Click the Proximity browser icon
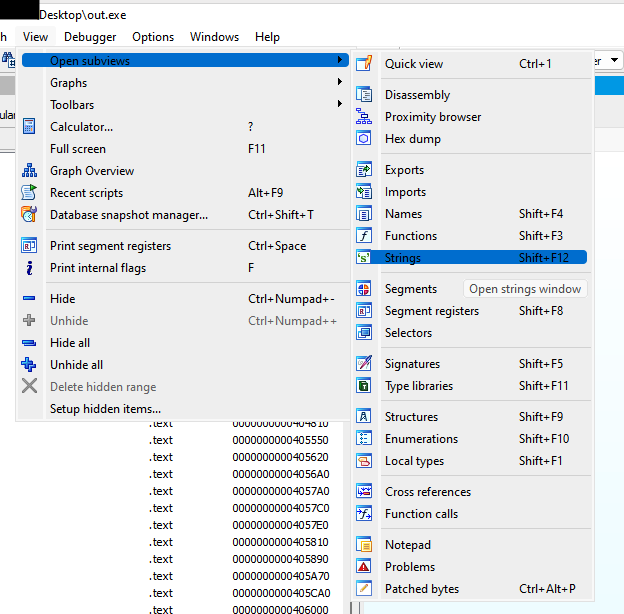This screenshot has height=614, width=624. tap(364, 117)
